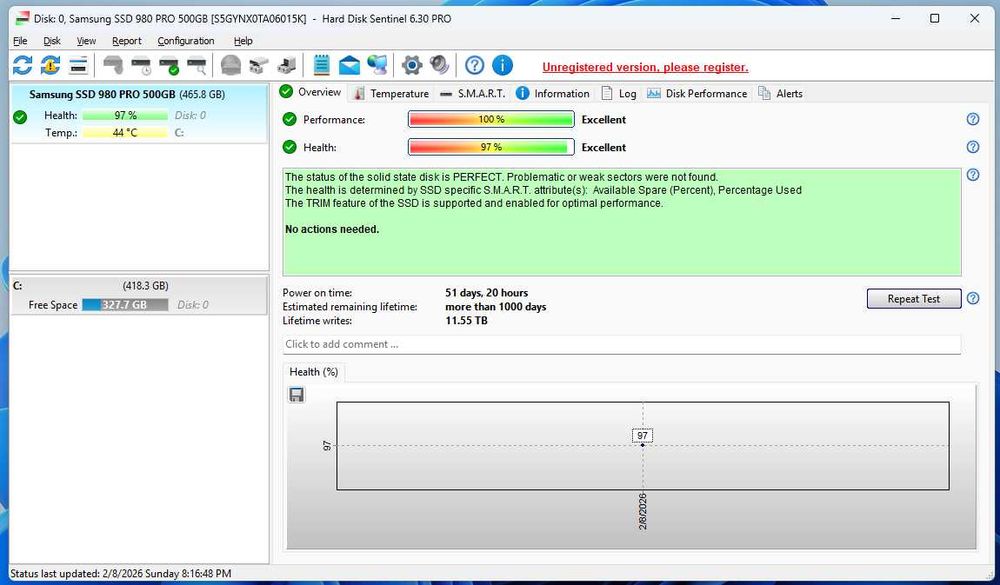Click the "11.55 TB" lifetime writes value
Image resolution: width=1000 pixels, height=585 pixels.
pyautogui.click(x=466, y=321)
